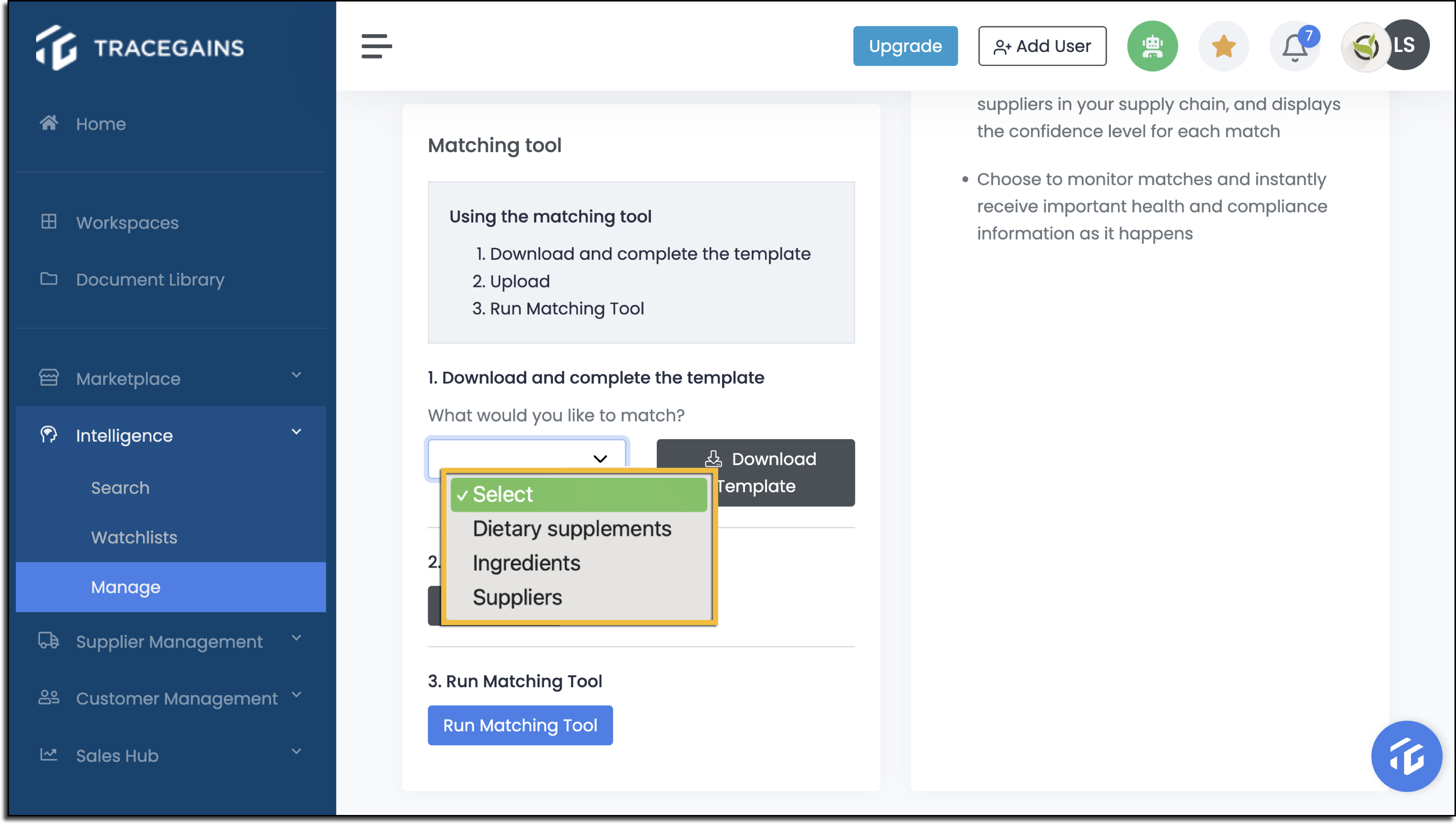
Task: Choose Ingredients from the dropdown list
Action: [526, 563]
